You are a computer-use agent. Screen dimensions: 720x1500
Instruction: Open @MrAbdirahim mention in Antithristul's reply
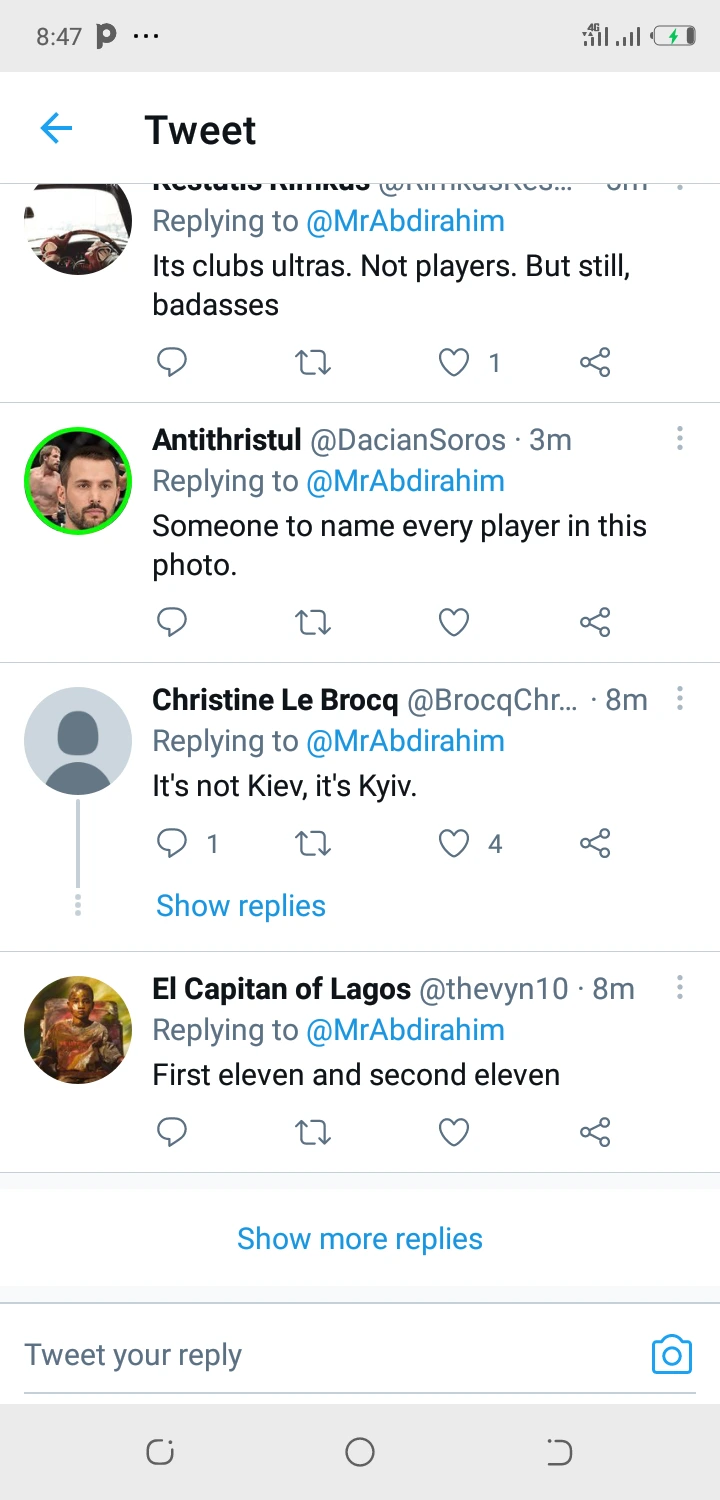pyautogui.click(x=405, y=481)
